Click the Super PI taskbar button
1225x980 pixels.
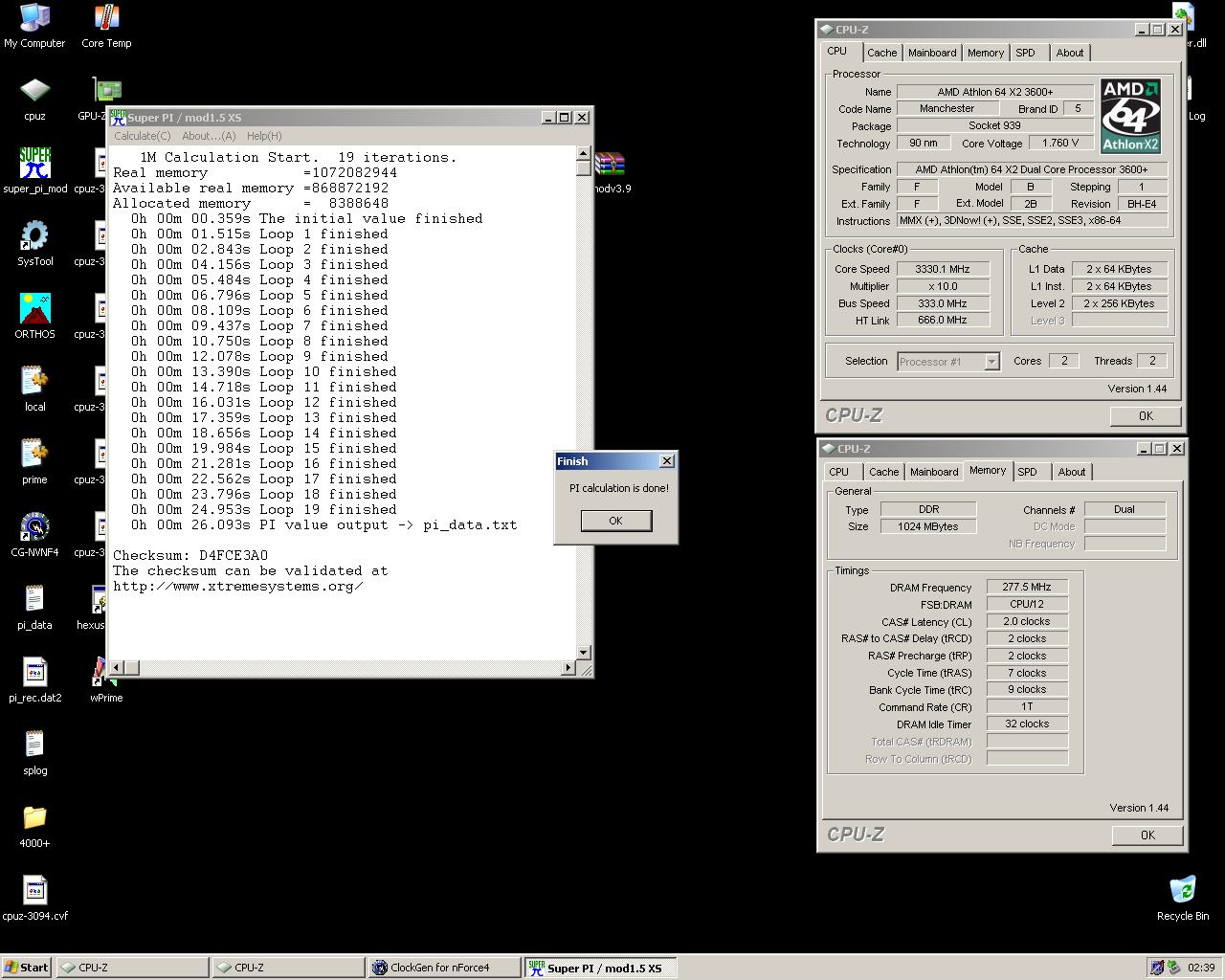coord(600,968)
